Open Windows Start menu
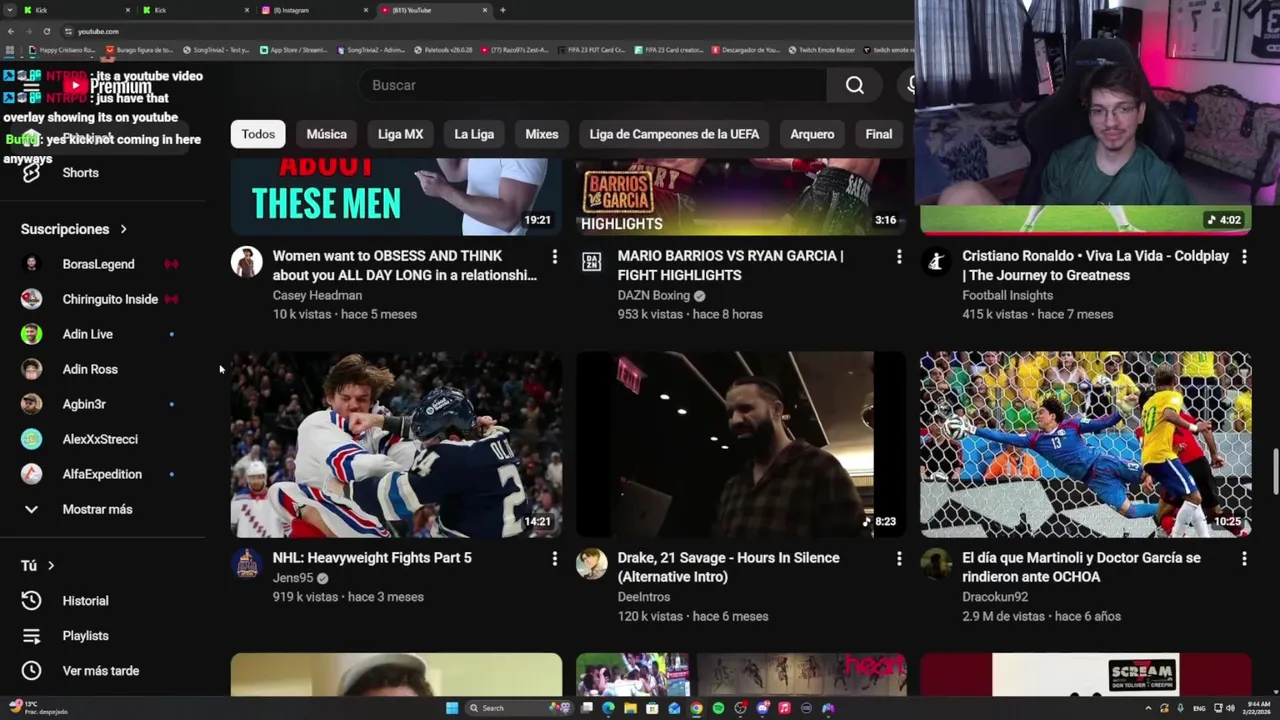 [x=452, y=708]
